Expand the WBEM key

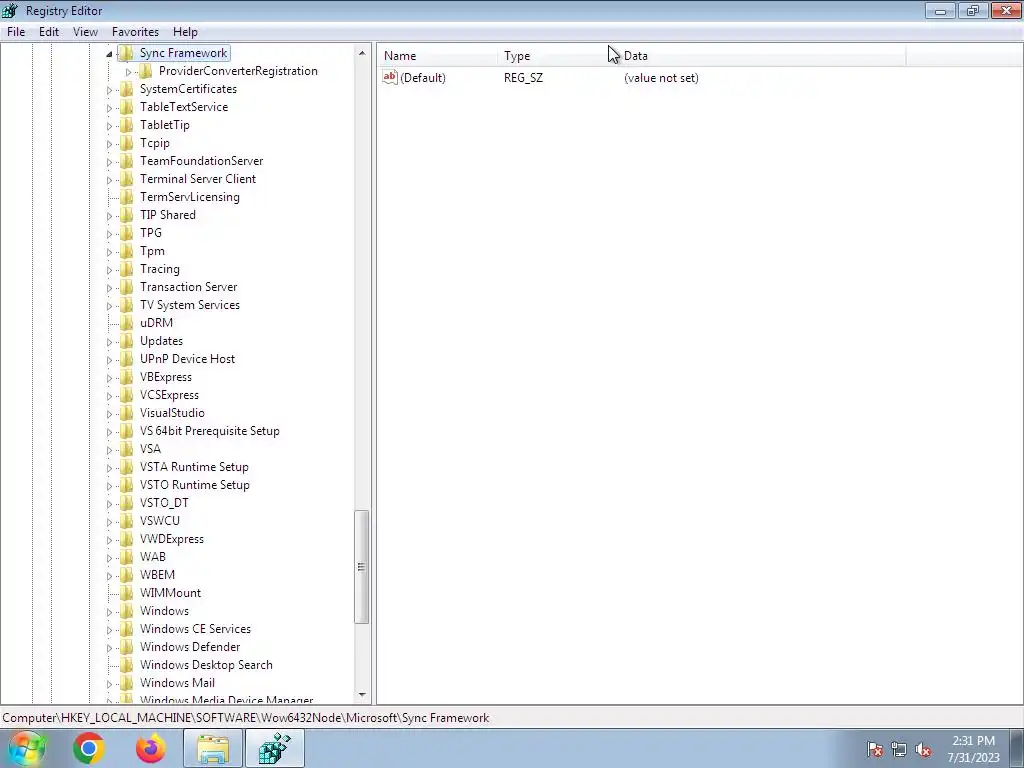pos(110,575)
